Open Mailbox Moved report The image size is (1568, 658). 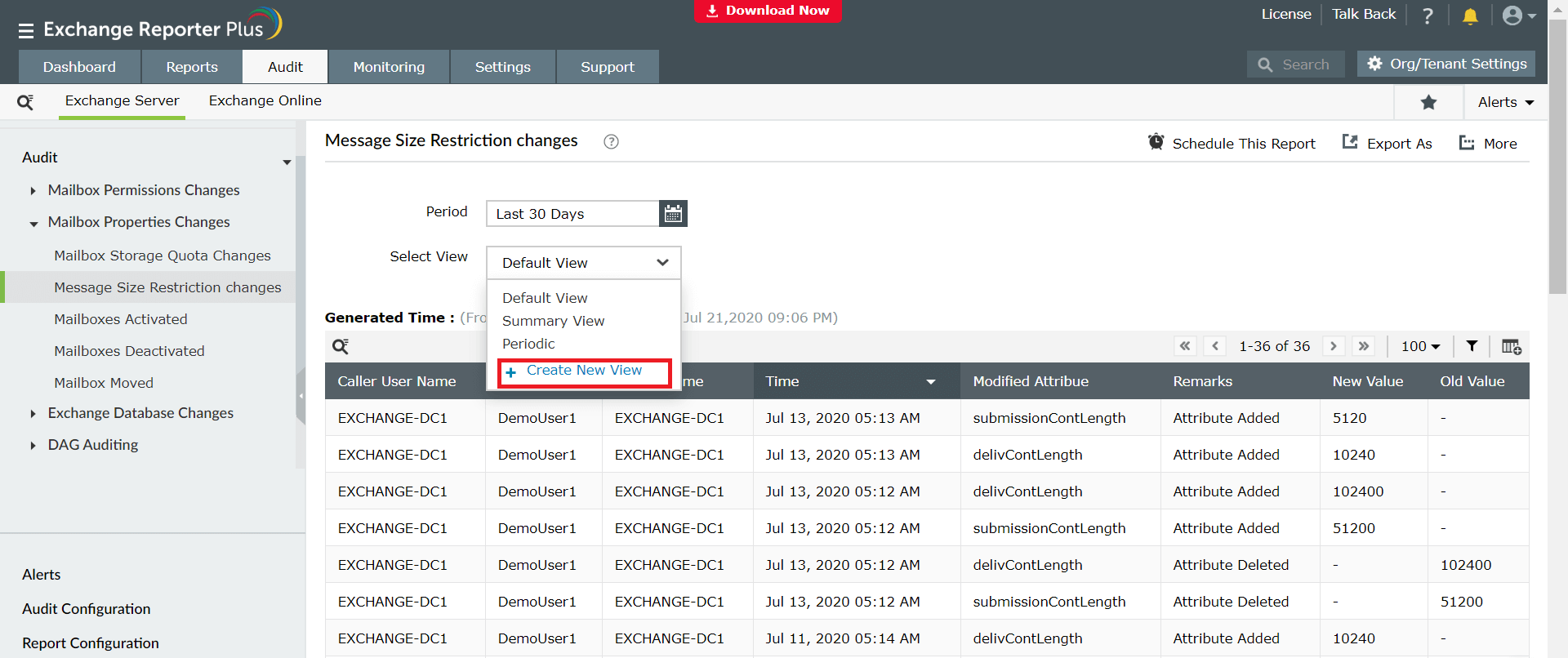104,383
